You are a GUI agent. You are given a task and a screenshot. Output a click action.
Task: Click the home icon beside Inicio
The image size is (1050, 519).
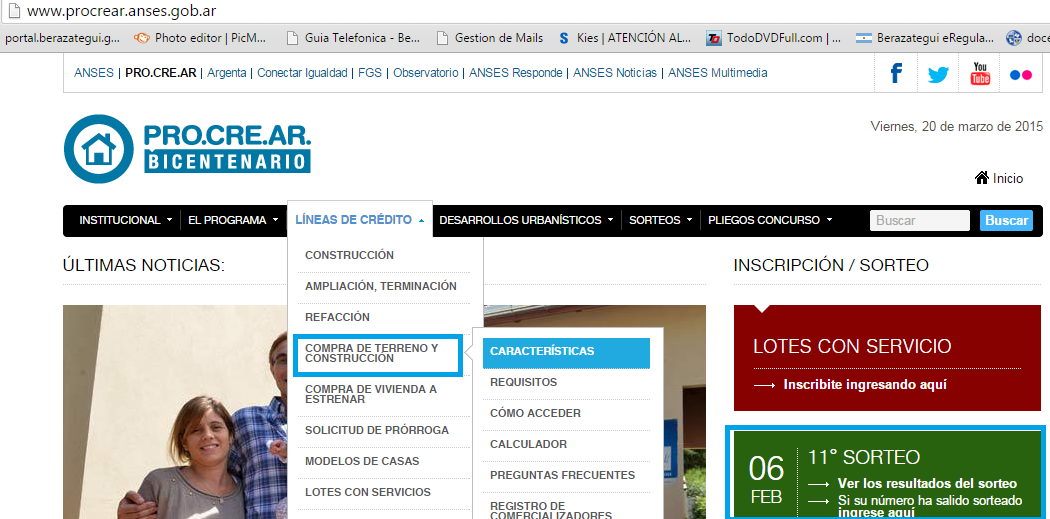pos(982,177)
